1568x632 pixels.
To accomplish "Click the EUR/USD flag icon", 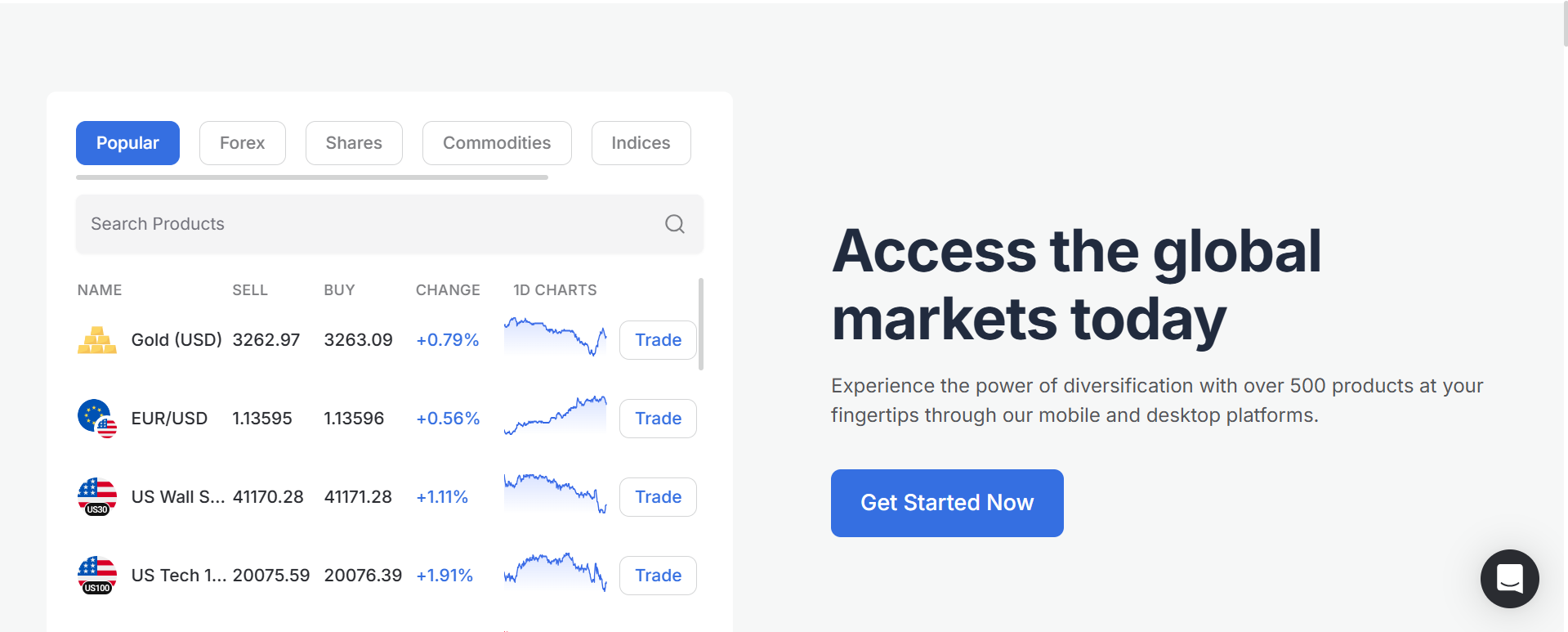I will [96, 418].
